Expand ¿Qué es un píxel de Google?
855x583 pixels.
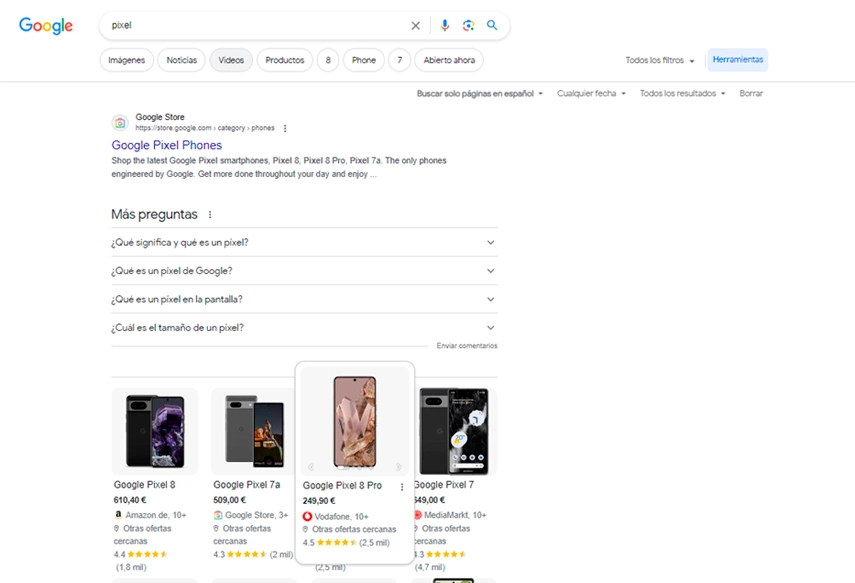[x=304, y=271]
